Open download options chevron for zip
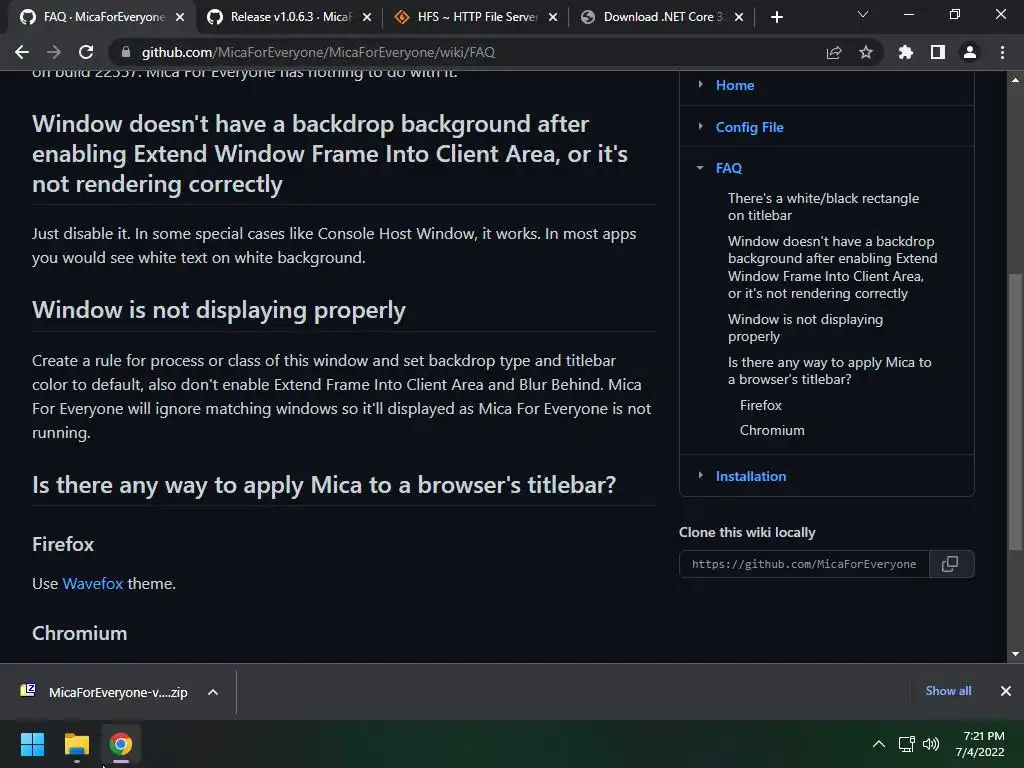 pyautogui.click(x=213, y=692)
